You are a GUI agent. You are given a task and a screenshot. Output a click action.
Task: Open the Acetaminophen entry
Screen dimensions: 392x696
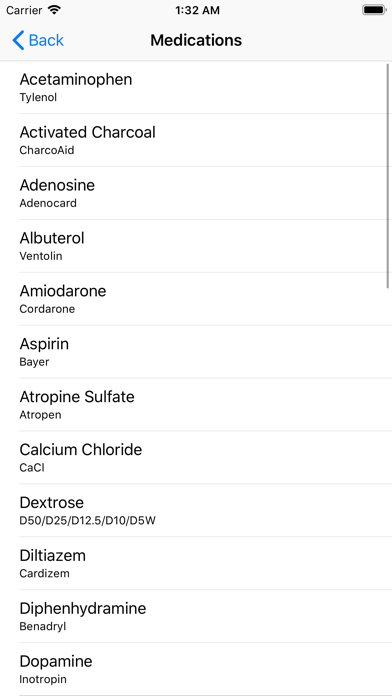click(196, 87)
